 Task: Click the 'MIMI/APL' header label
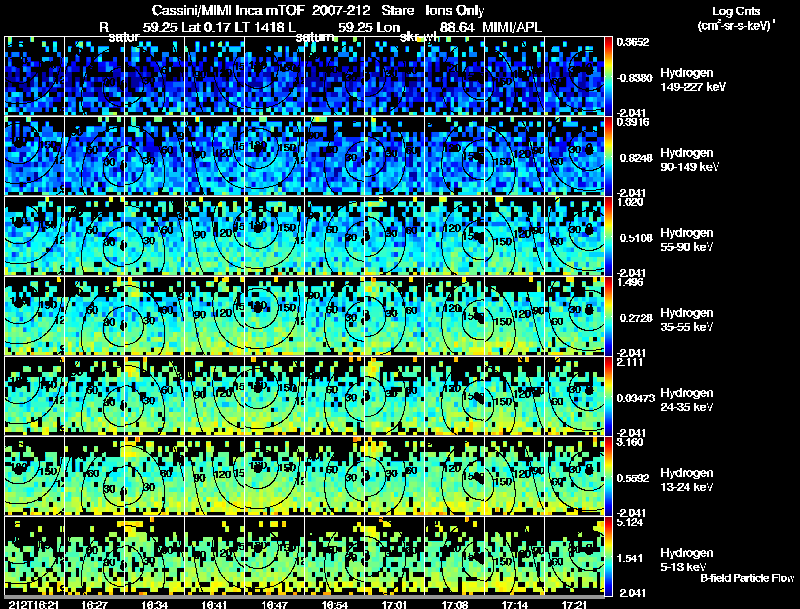pyautogui.click(x=512, y=27)
